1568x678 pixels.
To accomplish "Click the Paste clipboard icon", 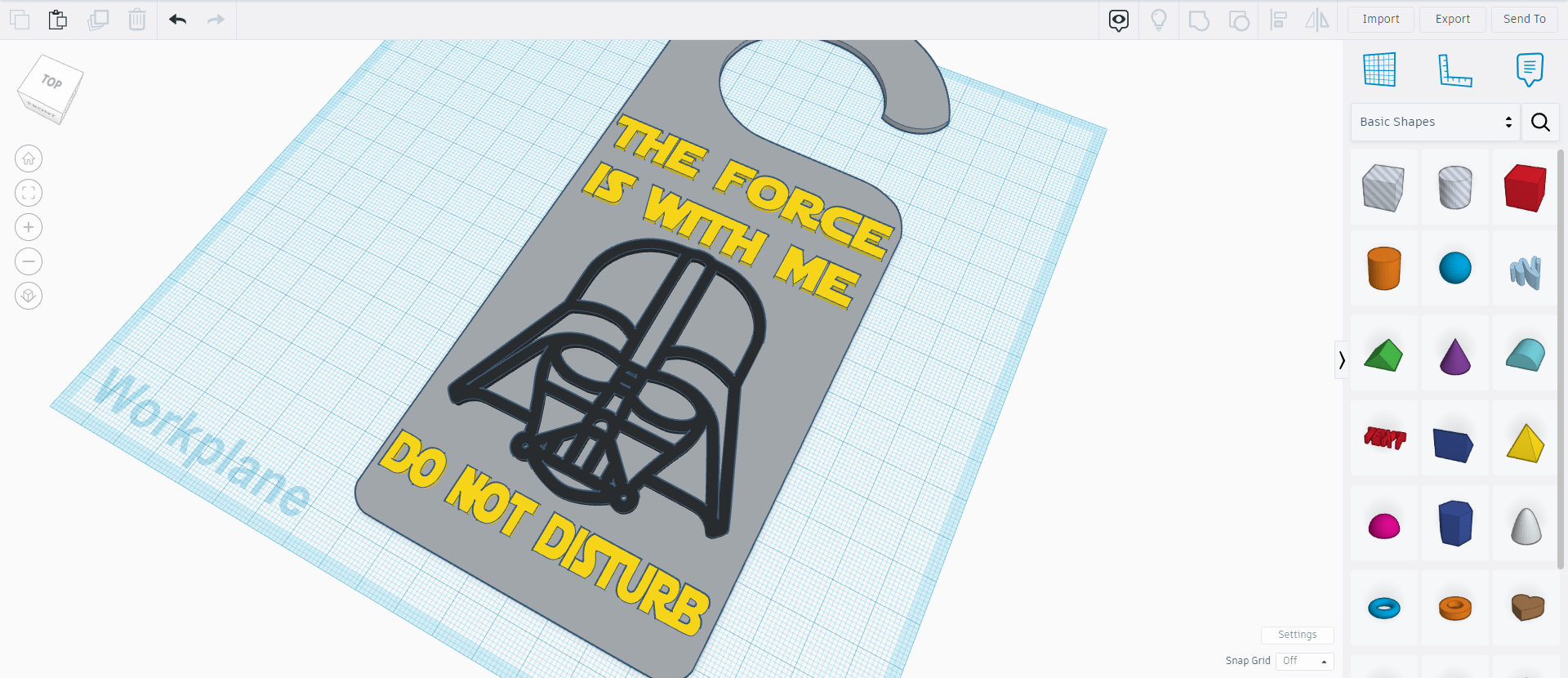I will pos(58,20).
